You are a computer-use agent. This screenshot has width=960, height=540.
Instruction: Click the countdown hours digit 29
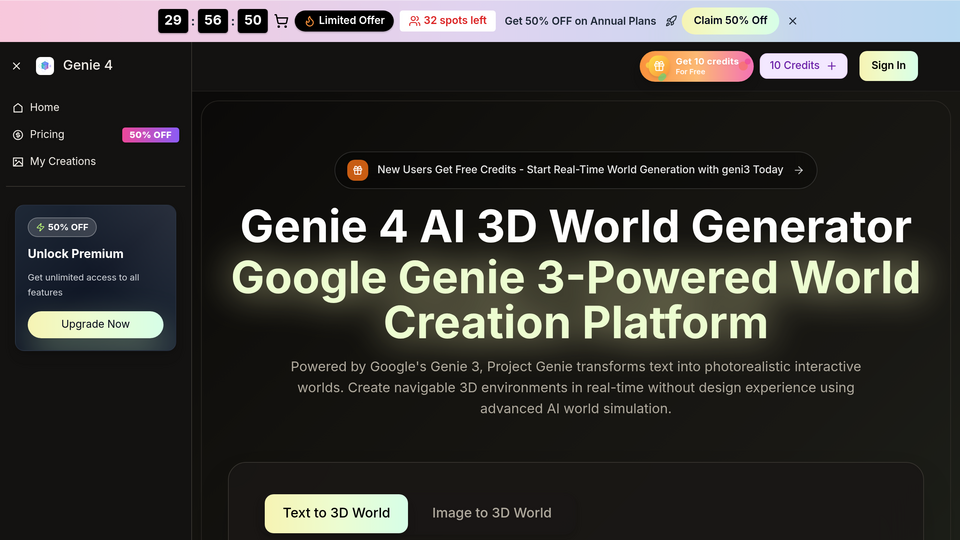pos(173,21)
